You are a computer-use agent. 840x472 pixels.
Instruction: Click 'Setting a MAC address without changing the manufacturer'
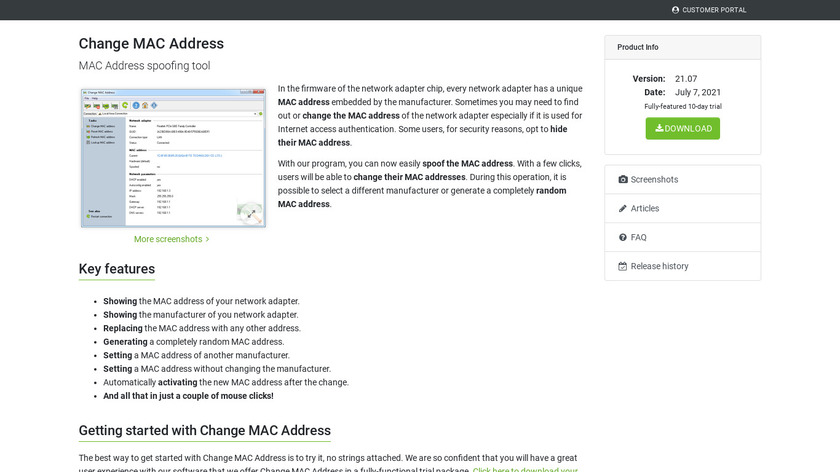(x=217, y=369)
